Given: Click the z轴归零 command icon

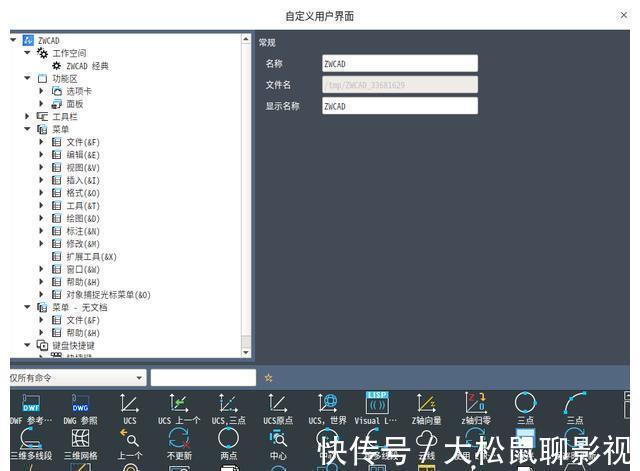Looking at the screenshot, I should (476, 403).
